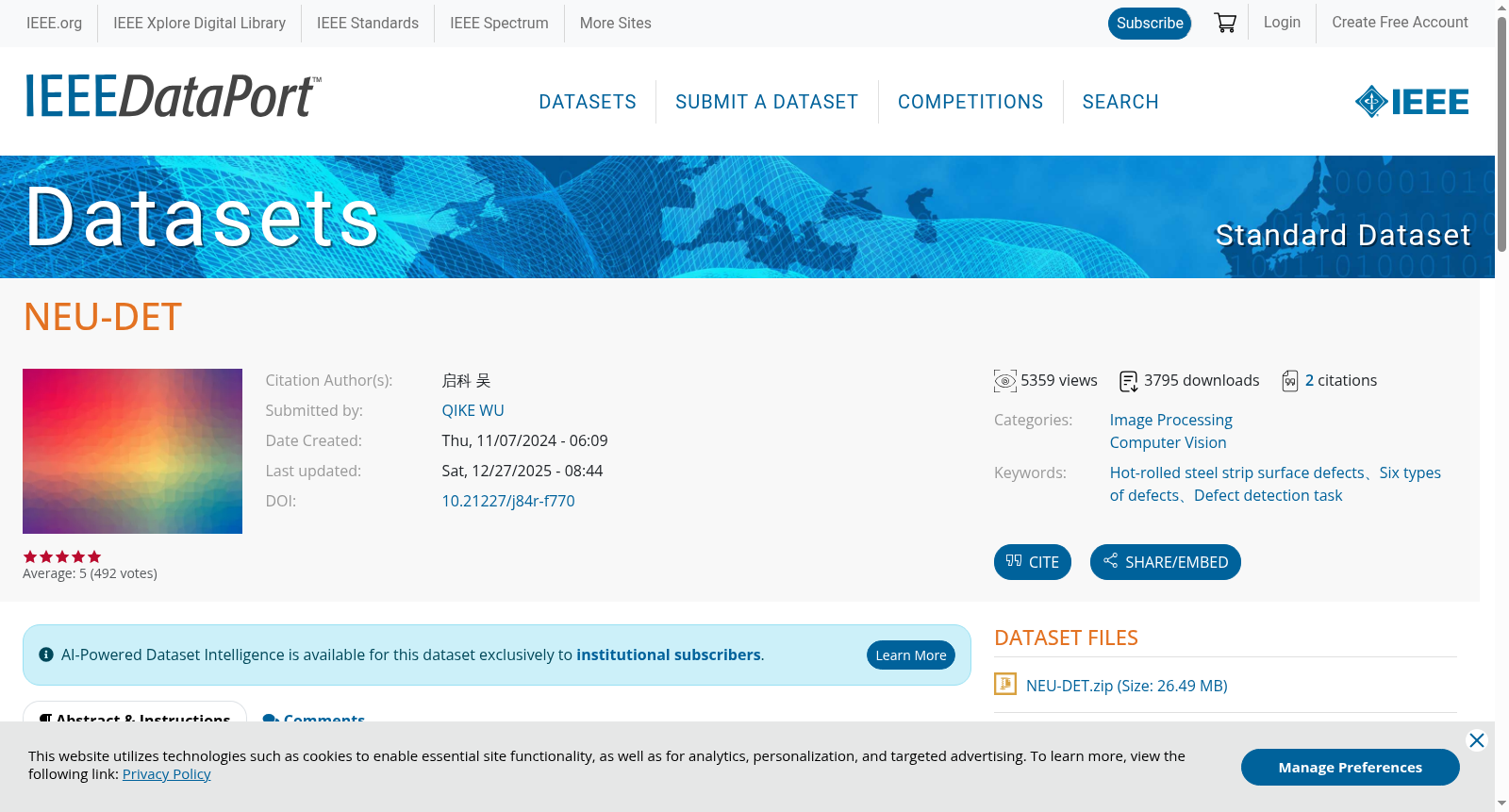Click the Subscribe button
1509x812 pixels.
tap(1150, 23)
